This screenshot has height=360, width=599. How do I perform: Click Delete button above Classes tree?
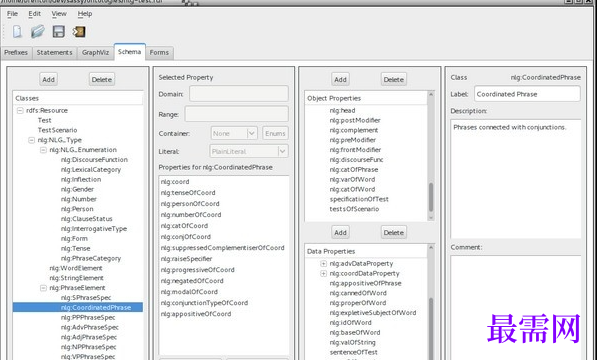[x=102, y=79]
